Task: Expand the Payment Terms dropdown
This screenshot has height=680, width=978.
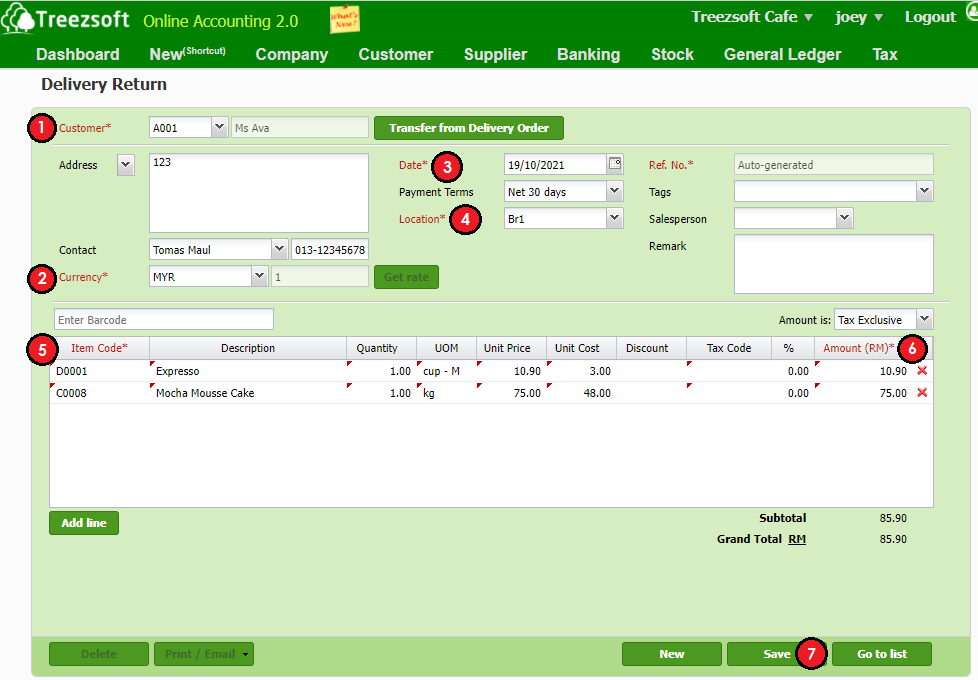Action: (x=614, y=191)
